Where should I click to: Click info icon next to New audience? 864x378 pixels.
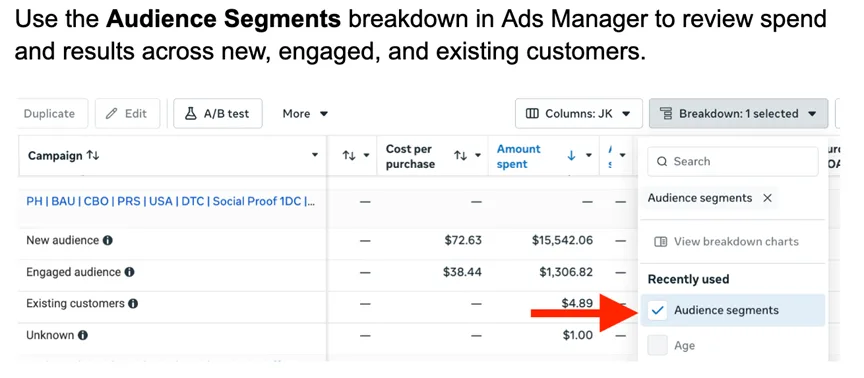click(108, 241)
